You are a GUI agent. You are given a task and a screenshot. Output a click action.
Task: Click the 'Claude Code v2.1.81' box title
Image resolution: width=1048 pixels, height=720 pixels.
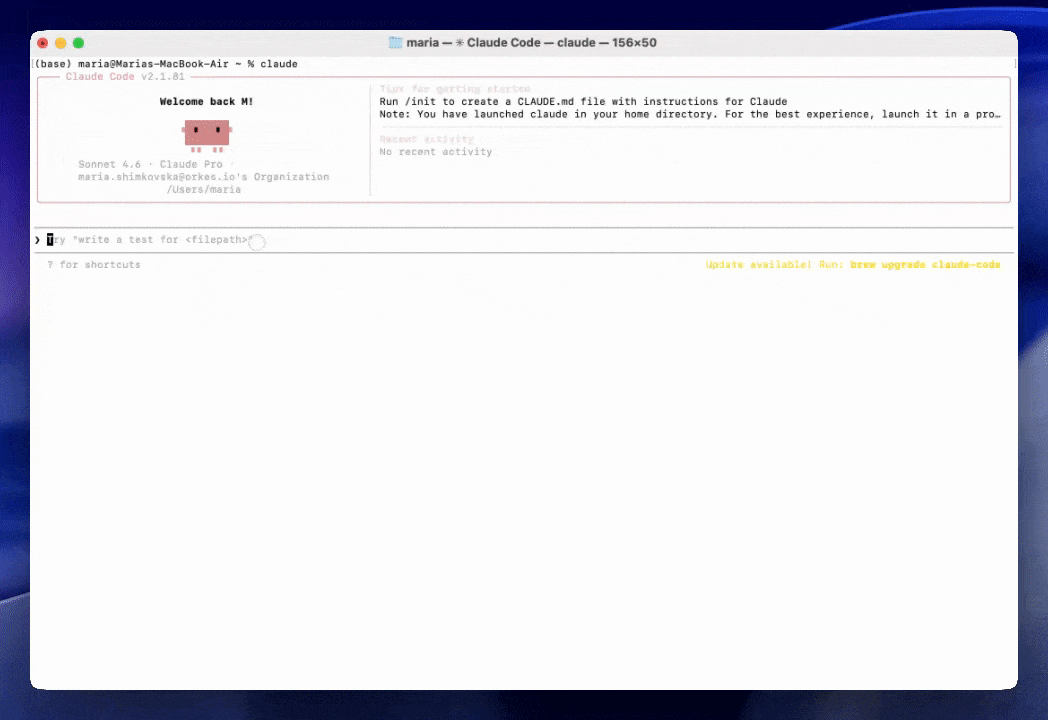125,76
